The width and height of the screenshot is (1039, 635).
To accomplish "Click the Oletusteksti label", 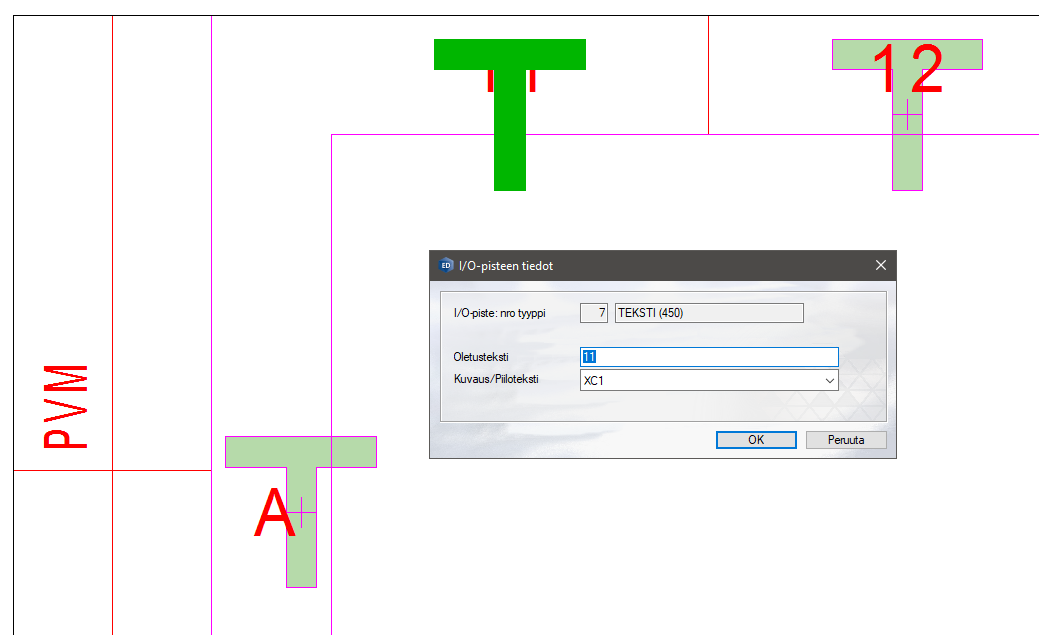I will click(x=480, y=357).
